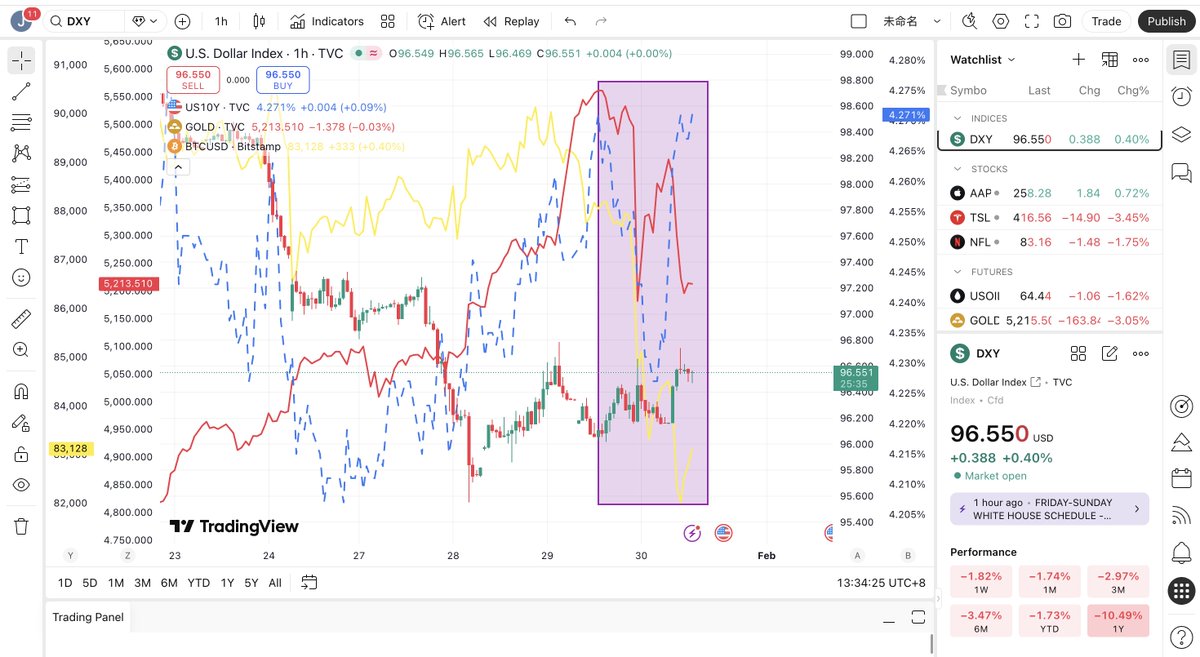The width and height of the screenshot is (1200, 657).
Task: Open chart settings hexagon icon
Action: pyautogui.click(x=1000, y=21)
